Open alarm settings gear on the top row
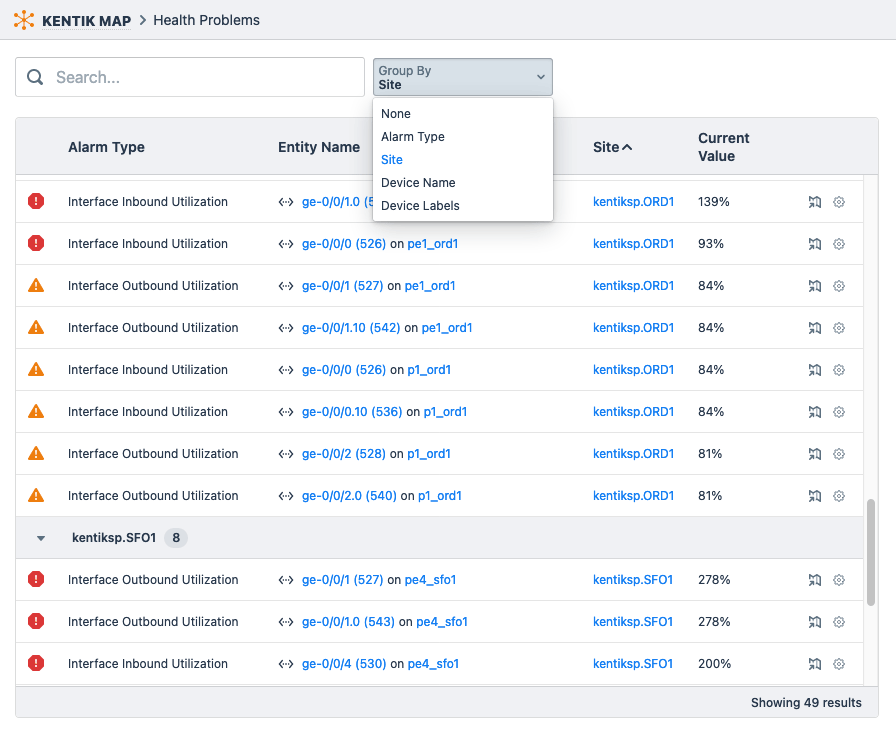This screenshot has width=896, height=731. pos(839,202)
